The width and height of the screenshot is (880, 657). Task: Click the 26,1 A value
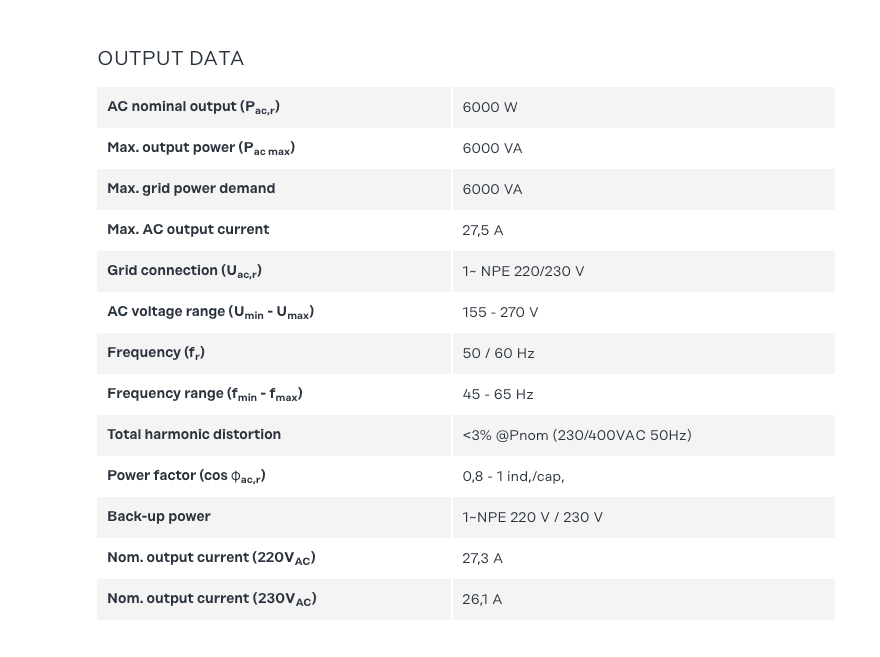482,600
